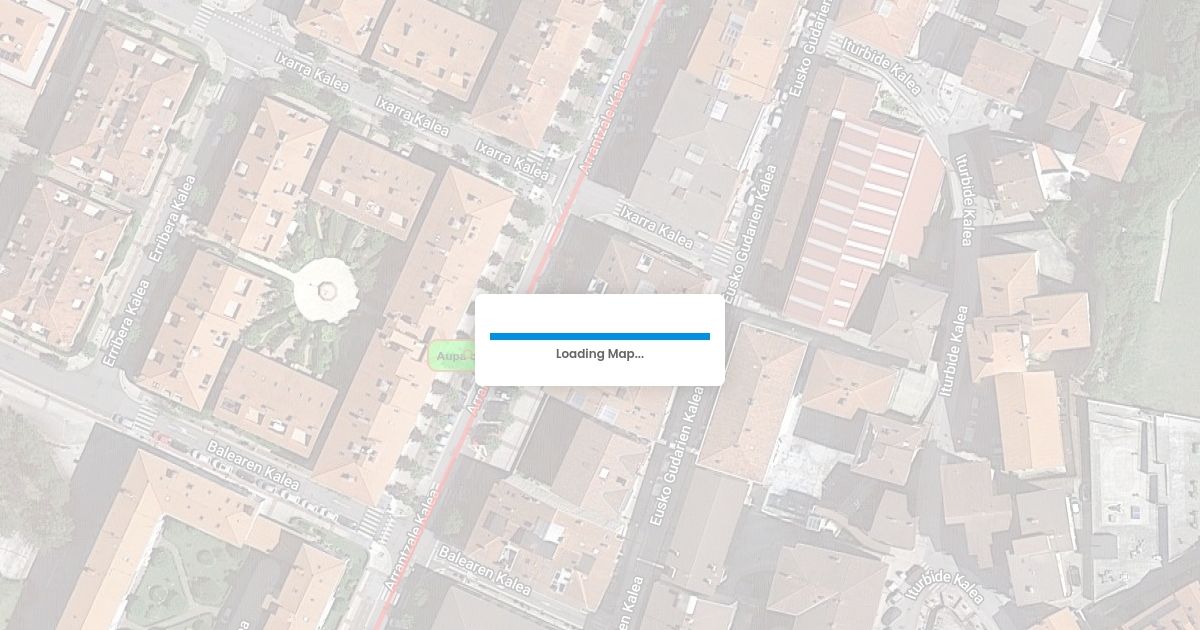Click the circular plaza fountain on the map
This screenshot has width=1200, height=630.
(326, 290)
